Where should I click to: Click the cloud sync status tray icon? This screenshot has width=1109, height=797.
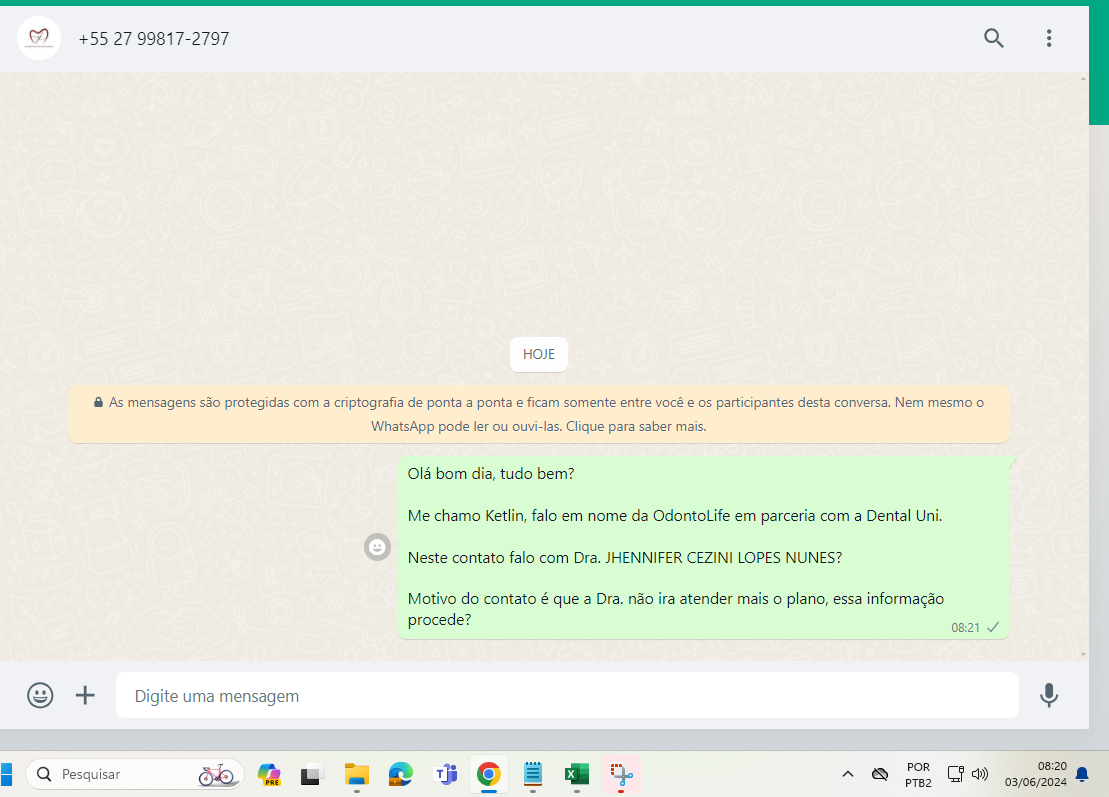tap(880, 774)
